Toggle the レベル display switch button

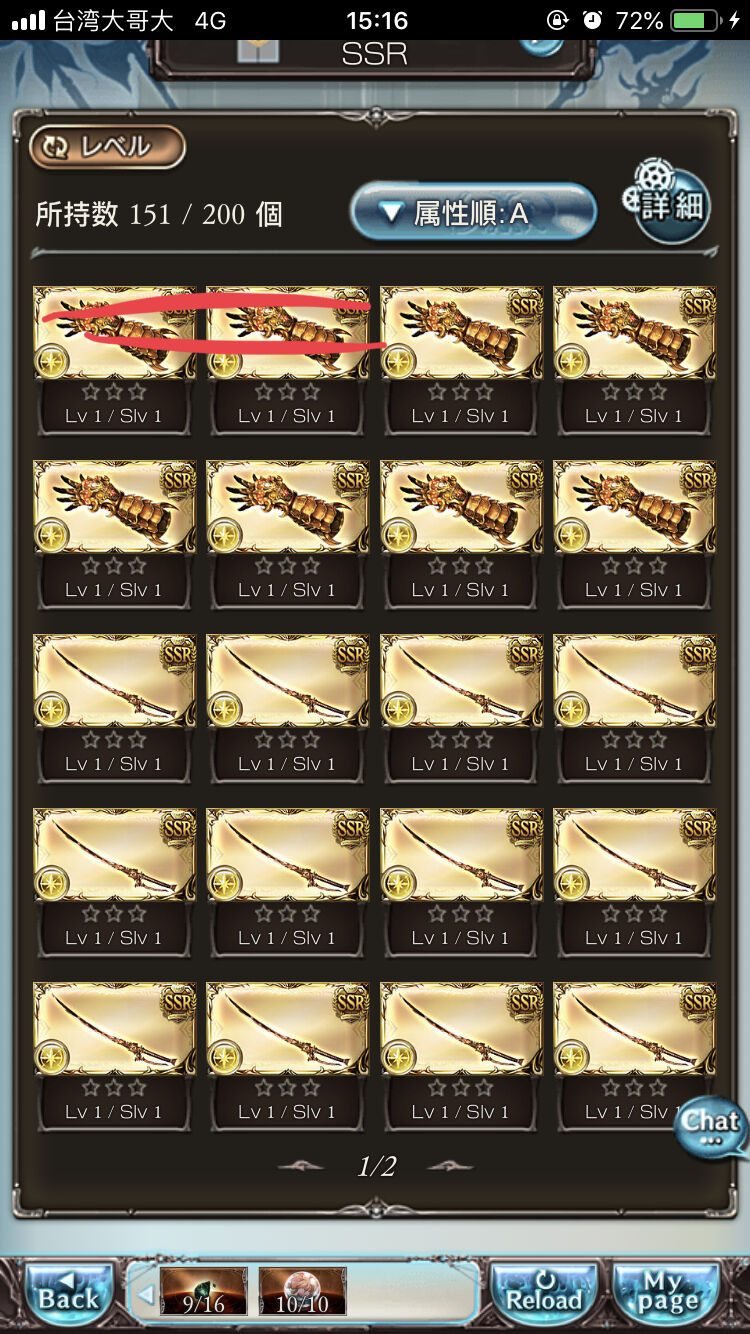(107, 147)
